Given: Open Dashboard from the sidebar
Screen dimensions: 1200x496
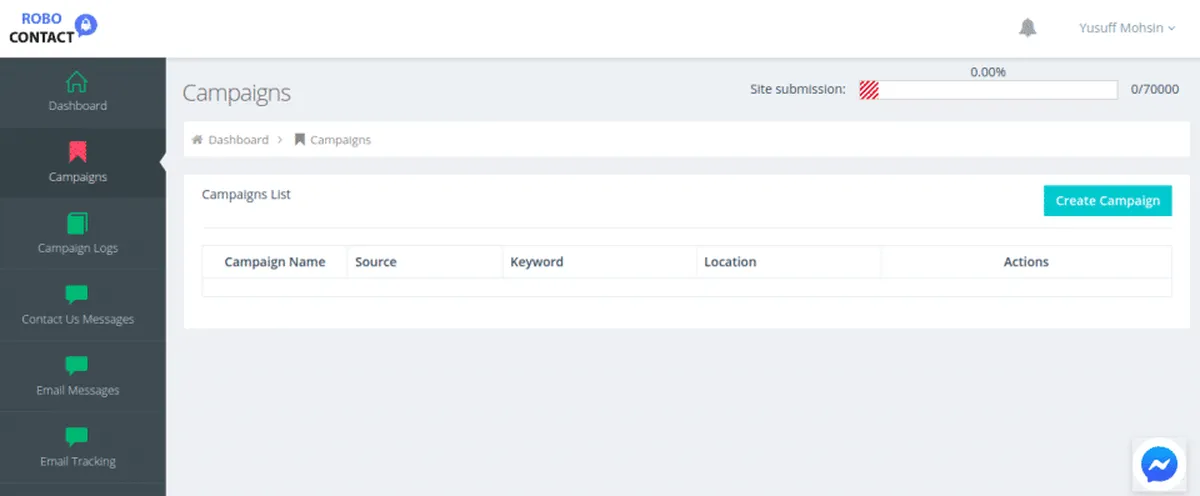Looking at the screenshot, I should [78, 106].
